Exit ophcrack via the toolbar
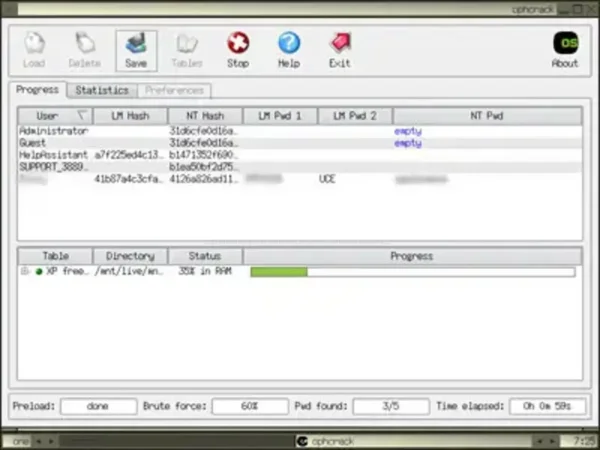This screenshot has height=450, width=600. pos(340,50)
